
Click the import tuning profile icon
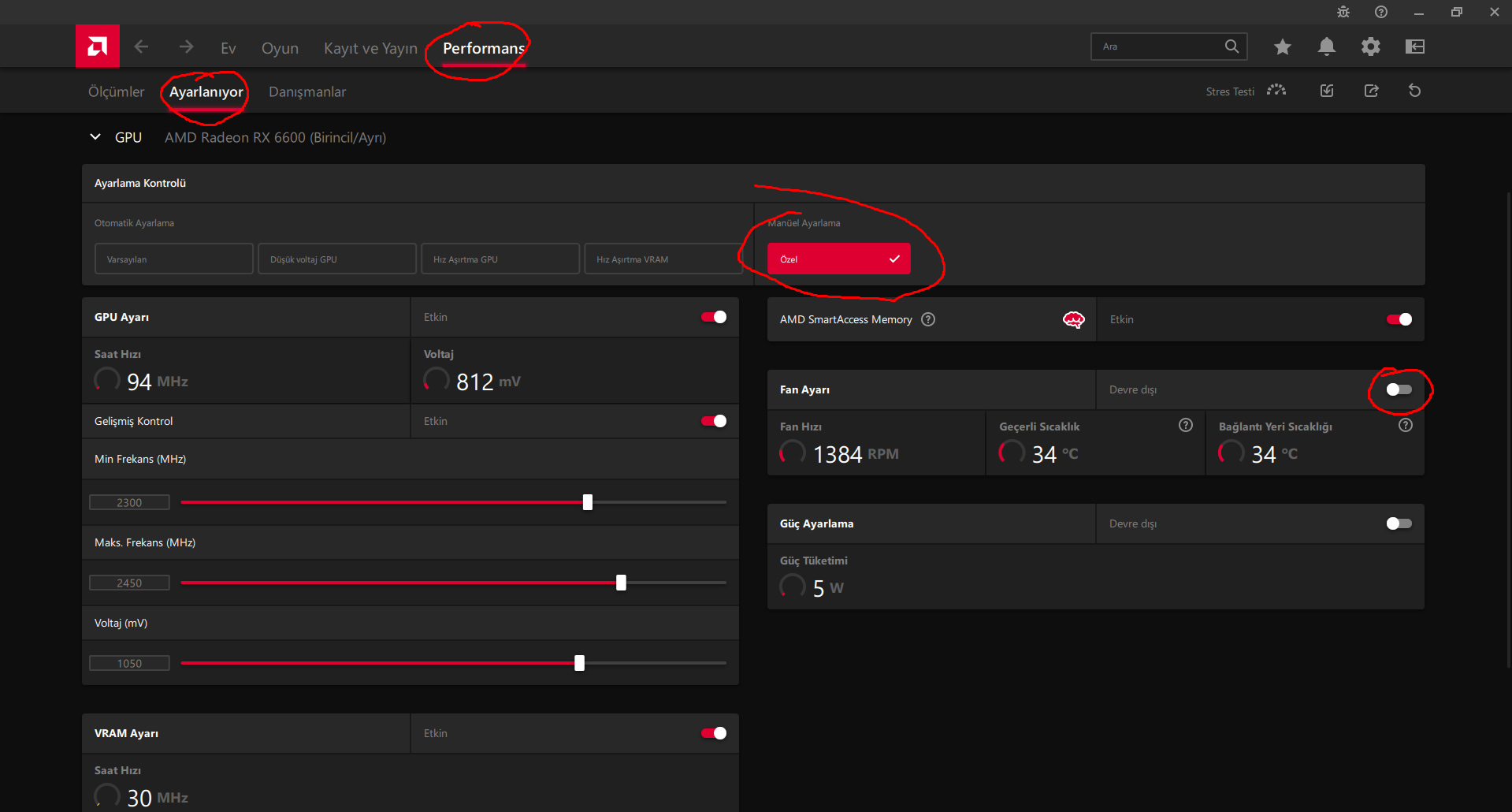click(1327, 91)
